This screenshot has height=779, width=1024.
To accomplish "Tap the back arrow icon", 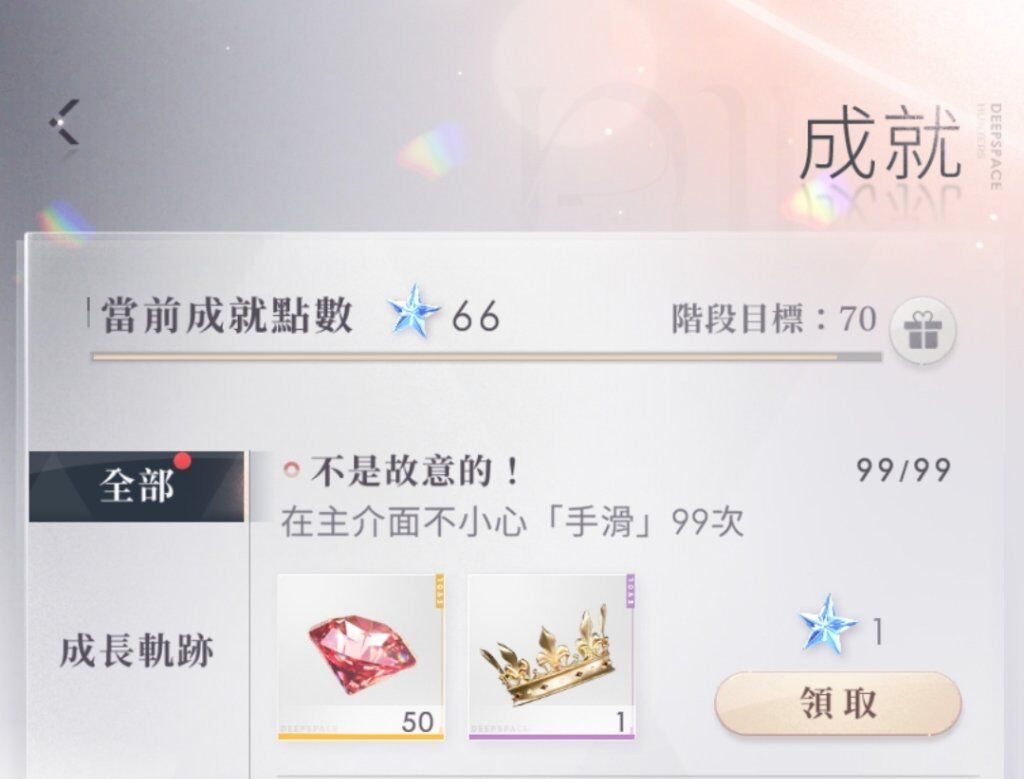I will [65, 122].
